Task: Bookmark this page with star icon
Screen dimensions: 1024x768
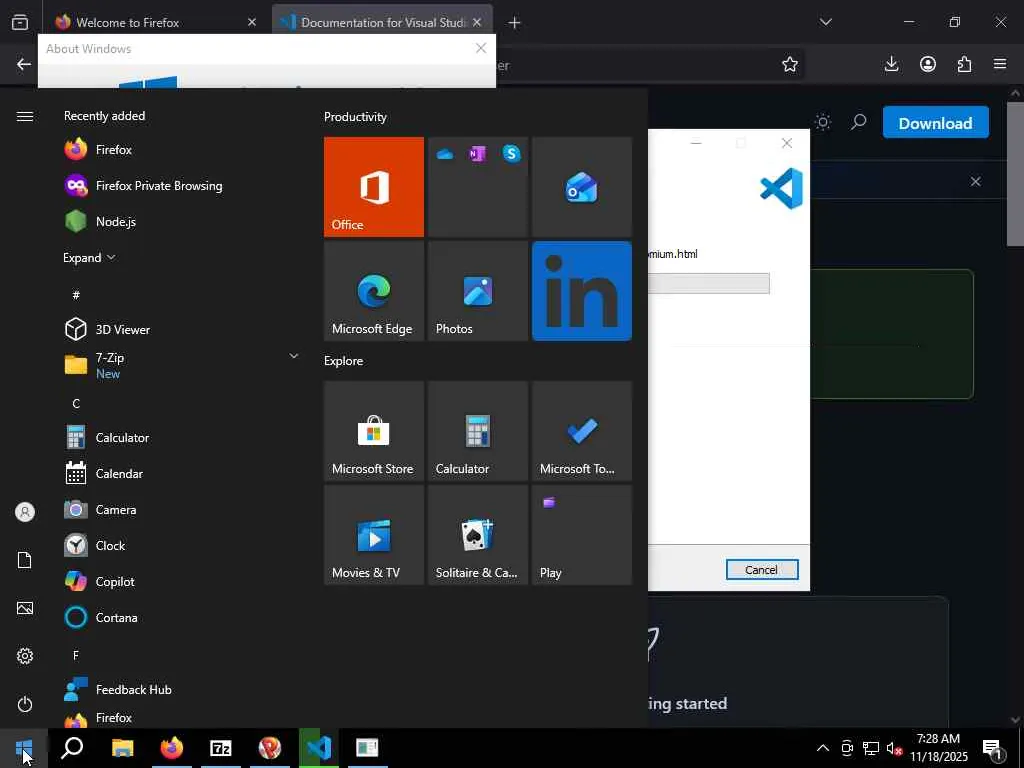Action: pos(790,64)
